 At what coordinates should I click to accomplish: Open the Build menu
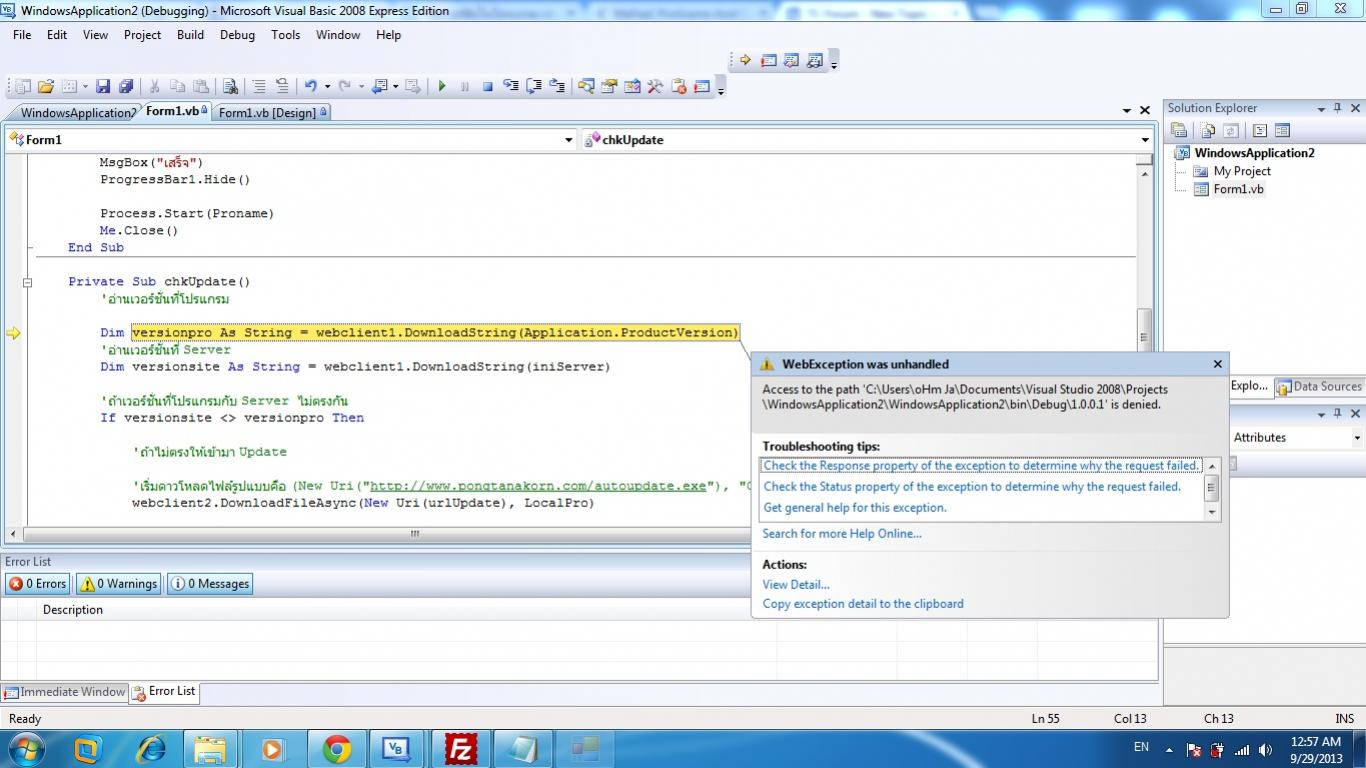point(190,34)
